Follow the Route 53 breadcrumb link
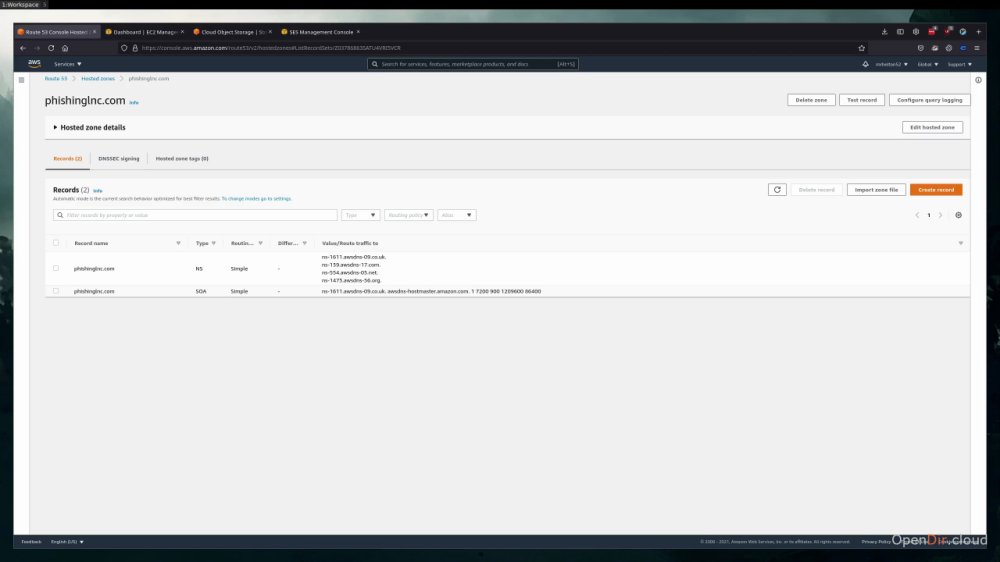 point(55,78)
